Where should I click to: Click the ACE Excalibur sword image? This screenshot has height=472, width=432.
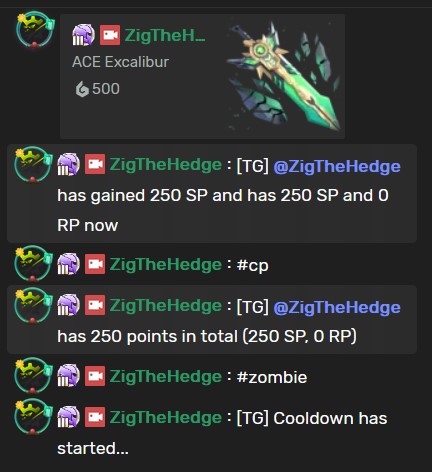[x=283, y=77]
